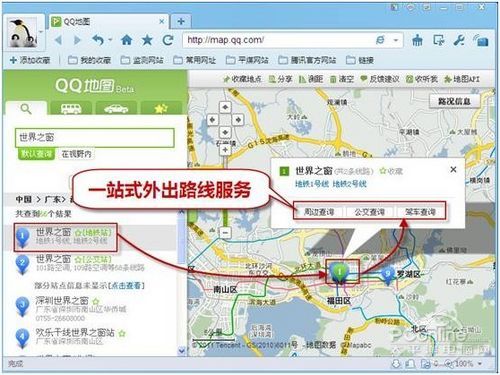Open dropdown arrow beside penguin avatar
Image resolution: width=500 pixels, height=375 pixels.
click(x=41, y=32)
